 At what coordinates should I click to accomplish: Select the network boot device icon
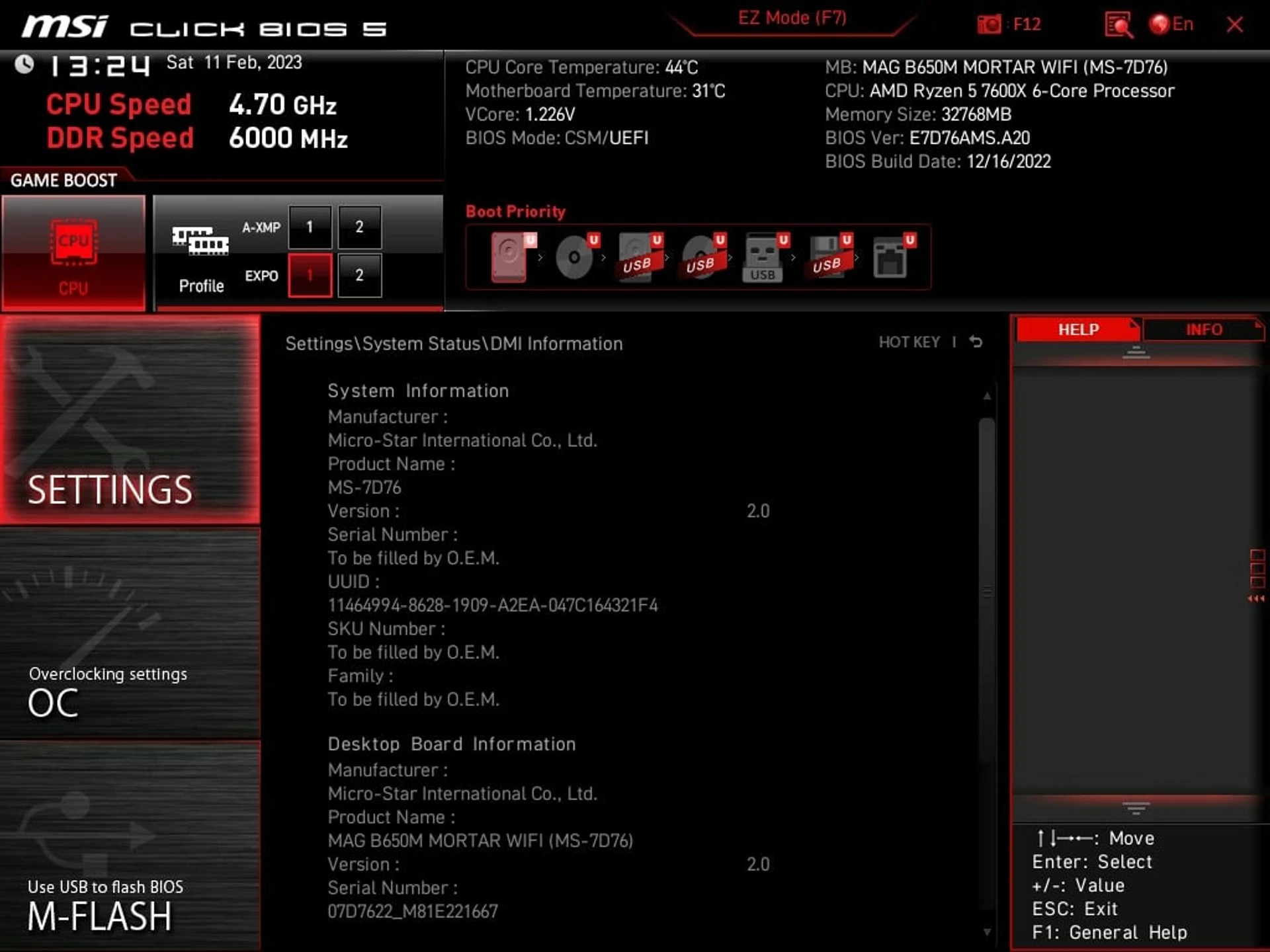893,257
